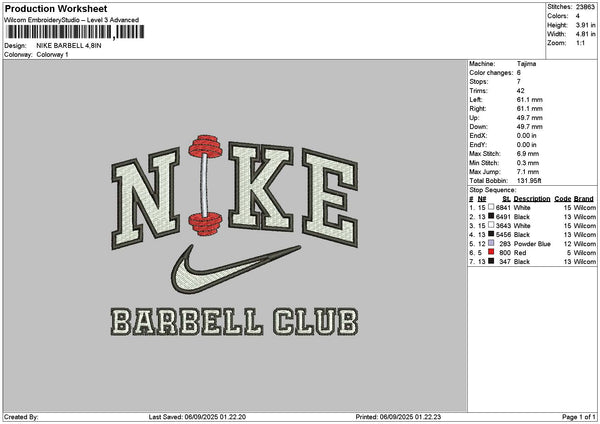Click the Max Jump value 7.1 mm
The height and width of the screenshot is (424, 600).
click(x=528, y=172)
